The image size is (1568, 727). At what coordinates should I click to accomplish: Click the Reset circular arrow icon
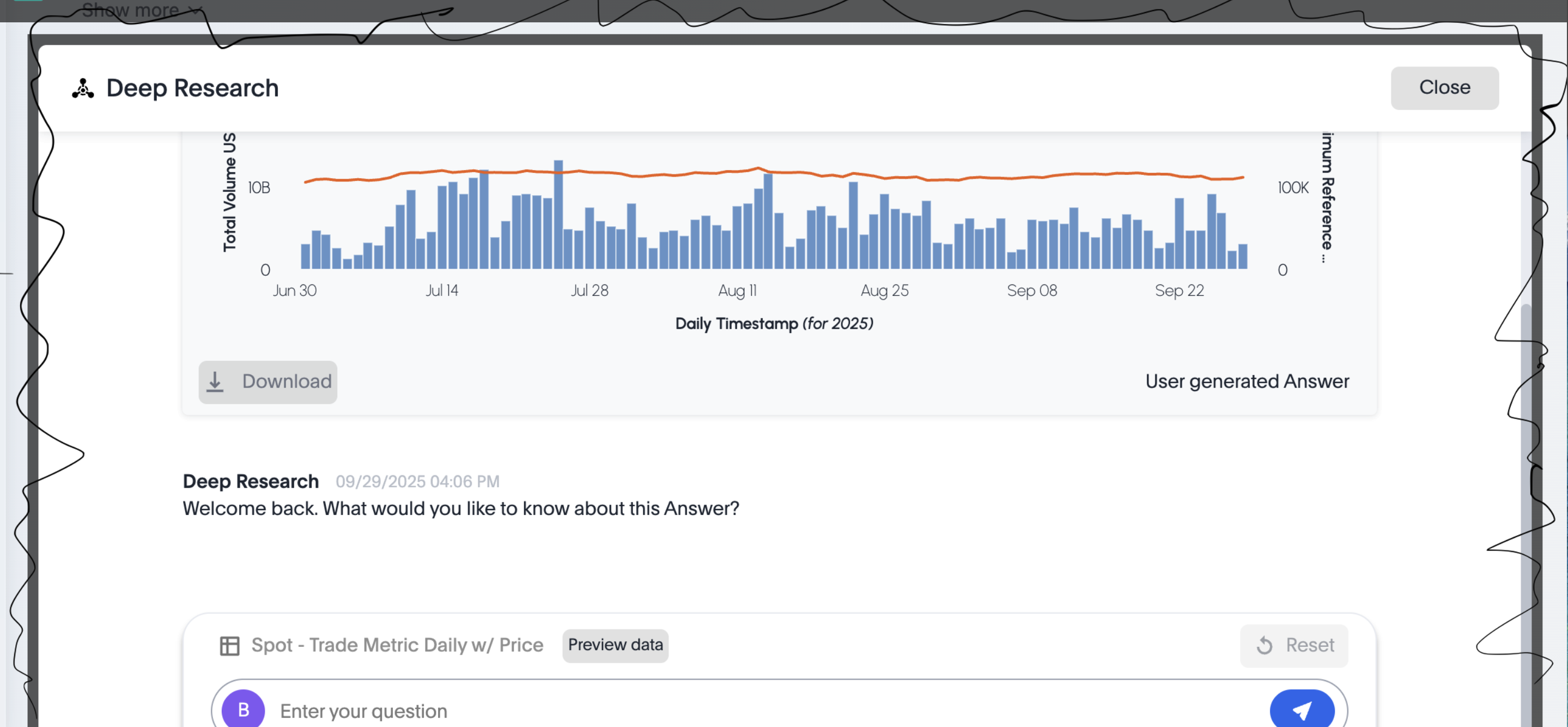pos(1264,645)
